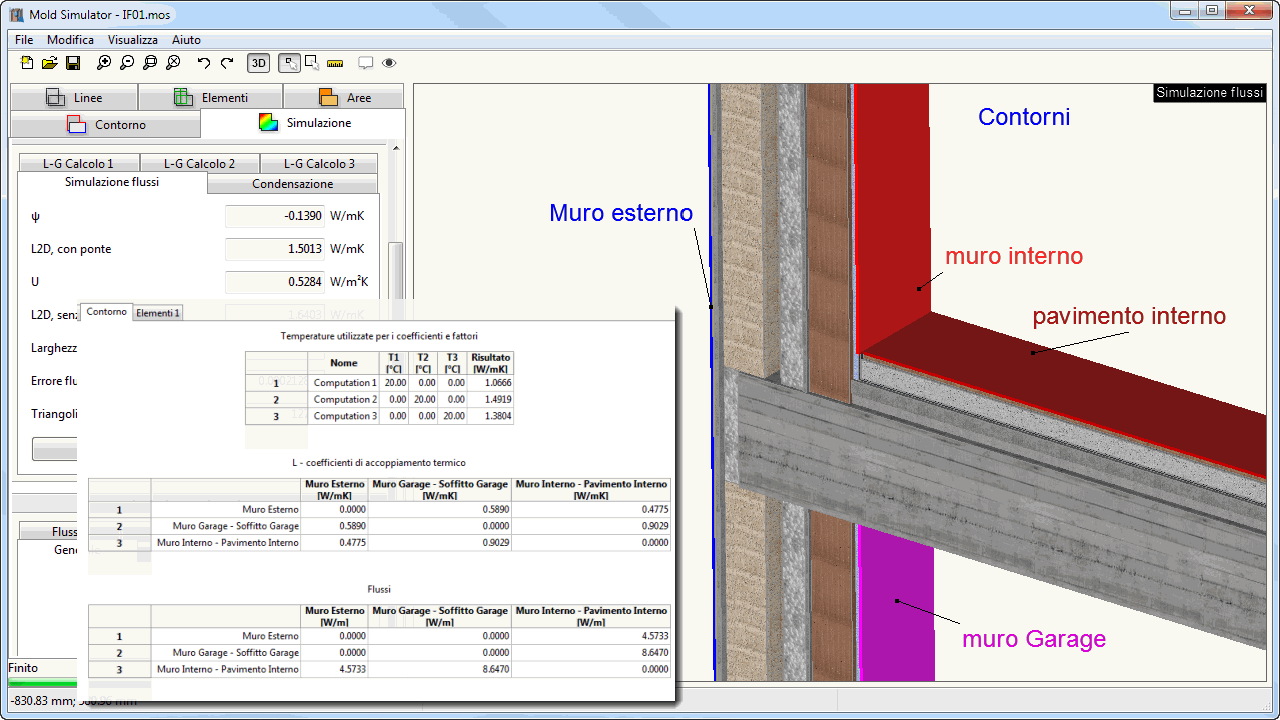Click the Nome column header
The width and height of the screenshot is (1280, 720).
point(343,363)
